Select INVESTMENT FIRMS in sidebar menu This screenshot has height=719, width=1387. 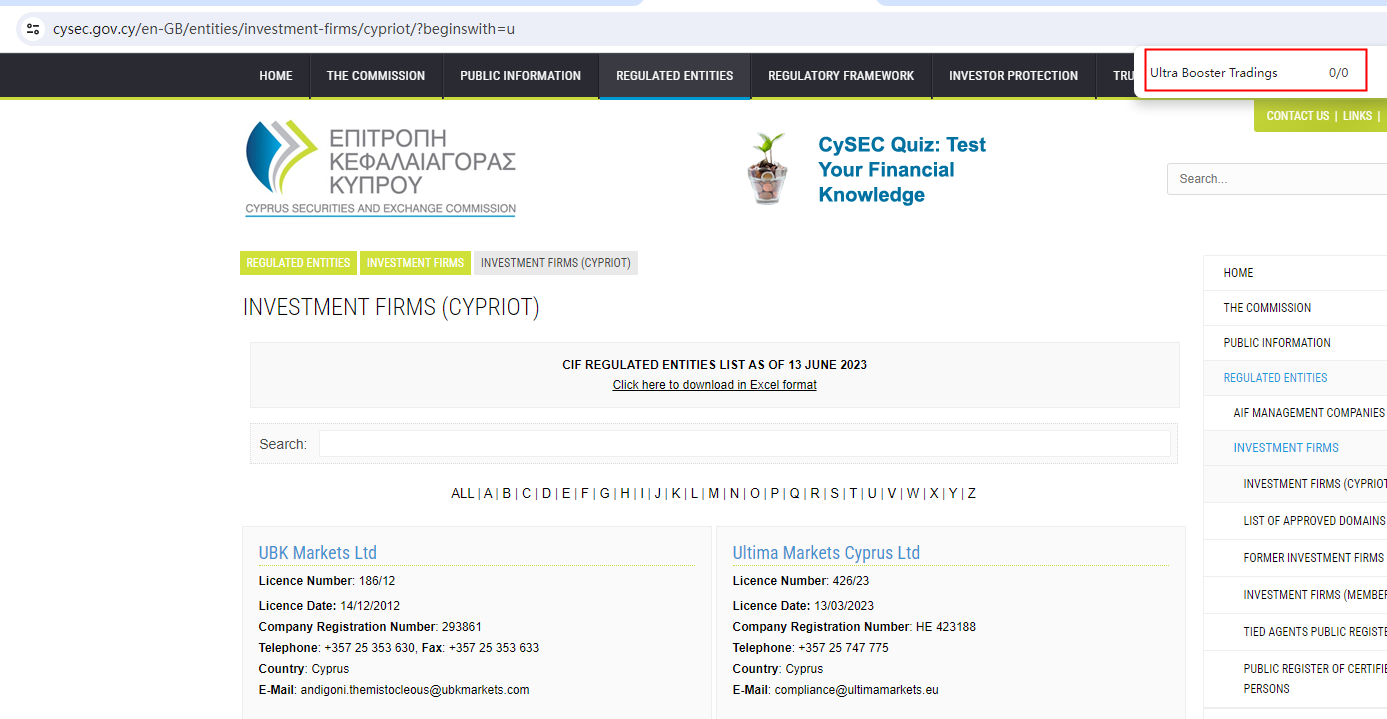coord(1286,448)
